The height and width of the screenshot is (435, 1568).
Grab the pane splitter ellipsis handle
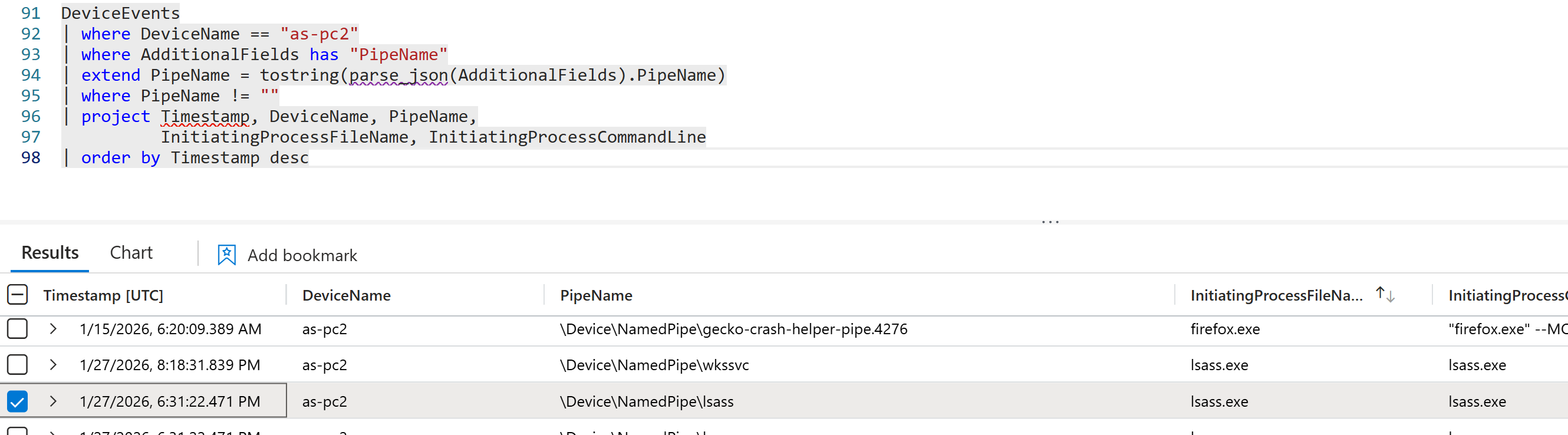[1050, 222]
